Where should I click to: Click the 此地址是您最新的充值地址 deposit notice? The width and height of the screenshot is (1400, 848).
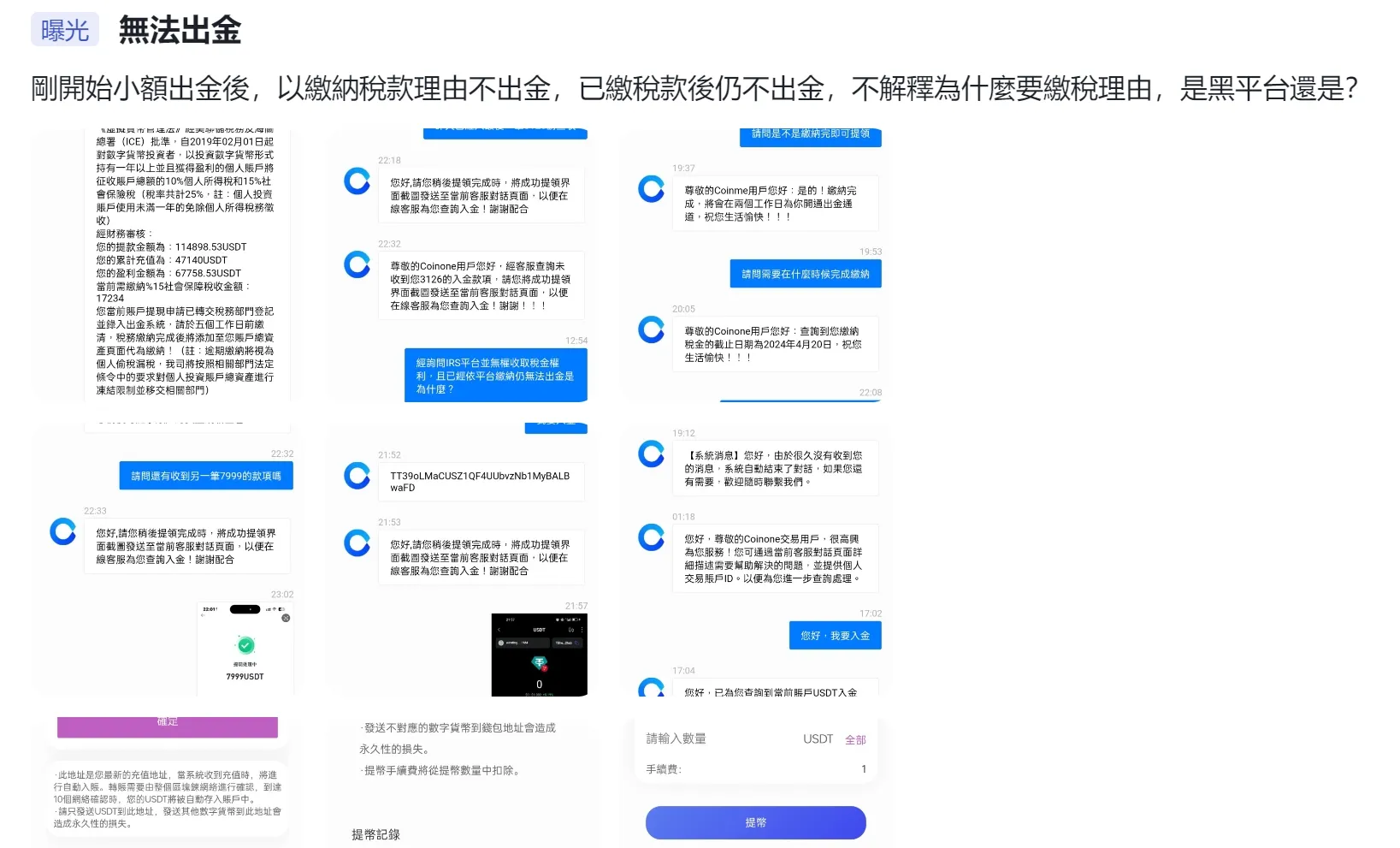coord(168,799)
